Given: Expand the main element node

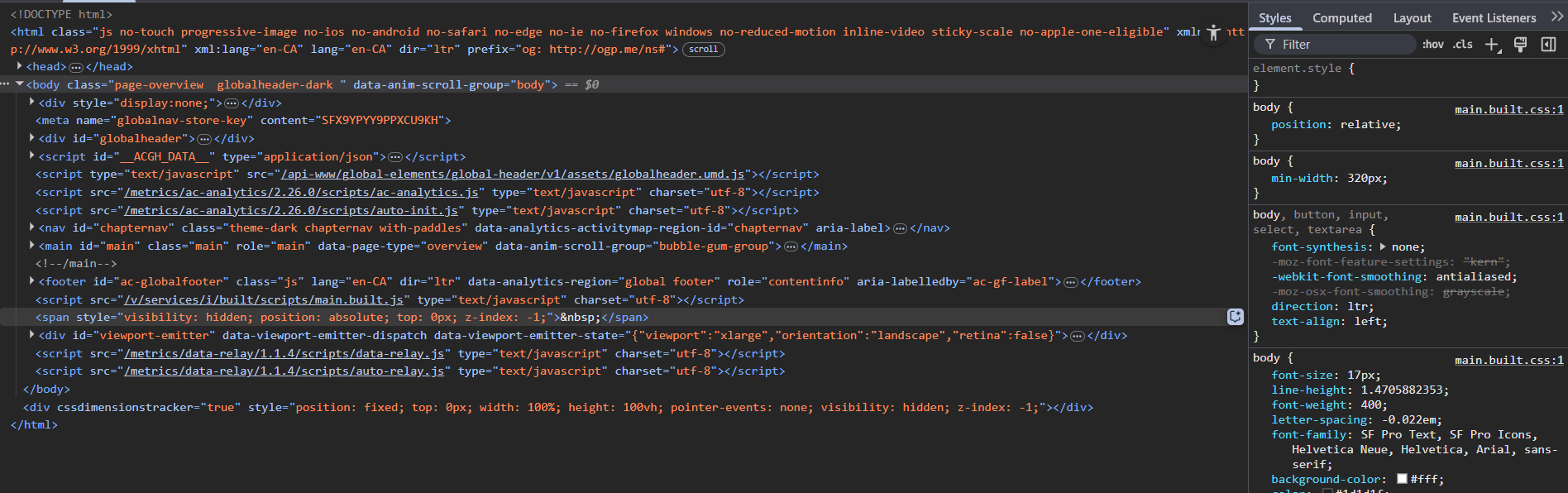Looking at the screenshot, I should click(x=31, y=246).
